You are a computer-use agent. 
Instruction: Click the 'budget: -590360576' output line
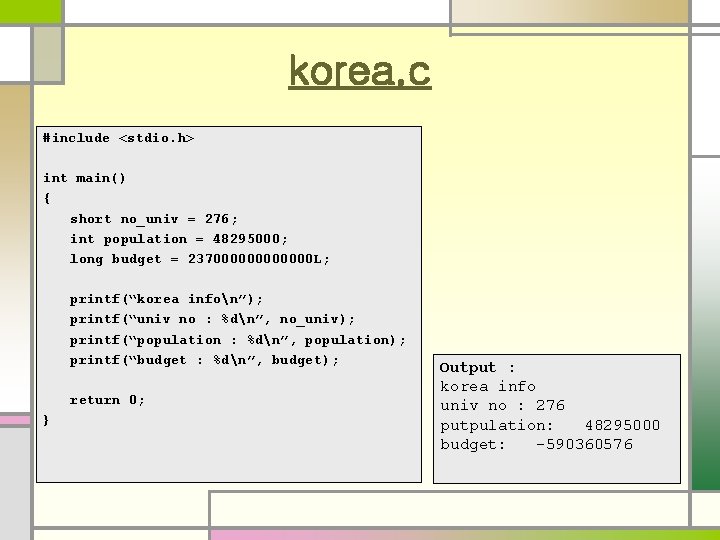pos(536,444)
